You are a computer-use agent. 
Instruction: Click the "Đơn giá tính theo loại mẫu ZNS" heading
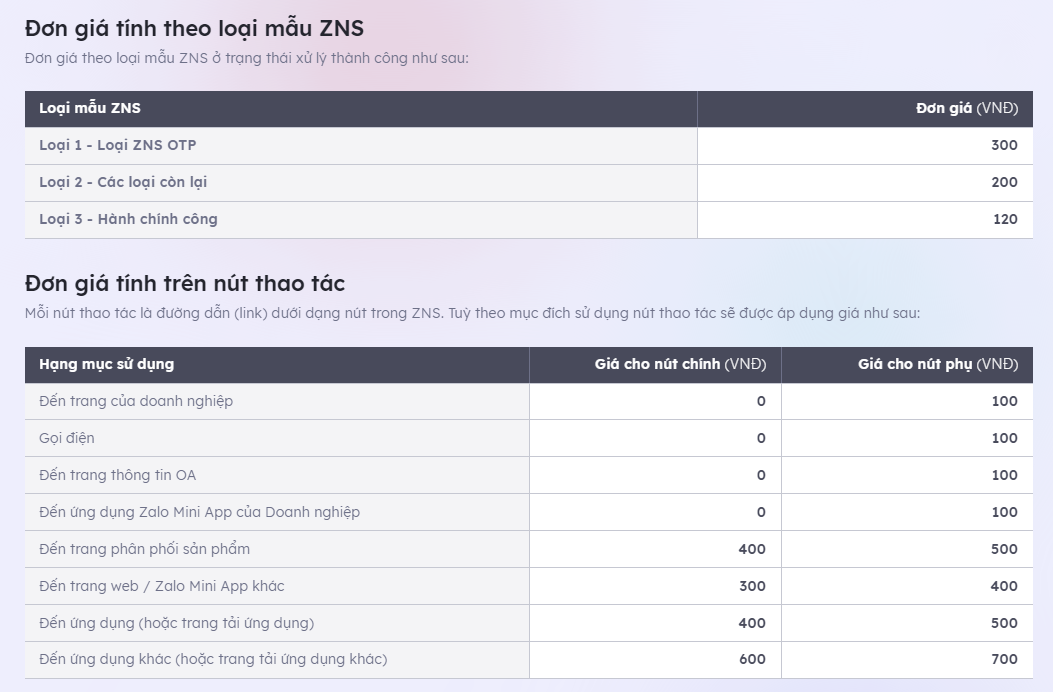coord(194,28)
